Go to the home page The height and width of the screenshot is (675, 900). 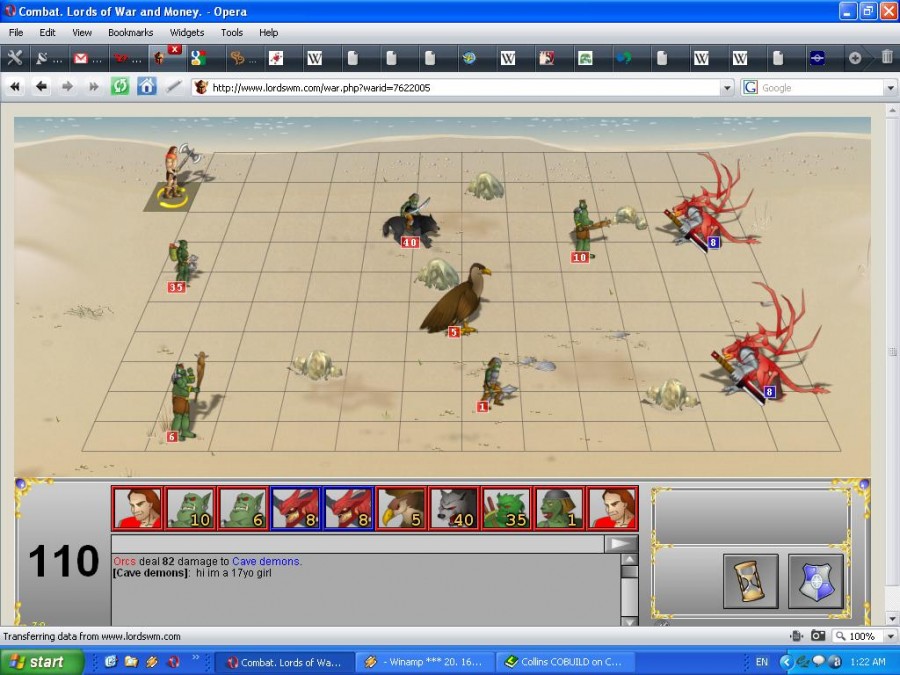(x=146, y=87)
